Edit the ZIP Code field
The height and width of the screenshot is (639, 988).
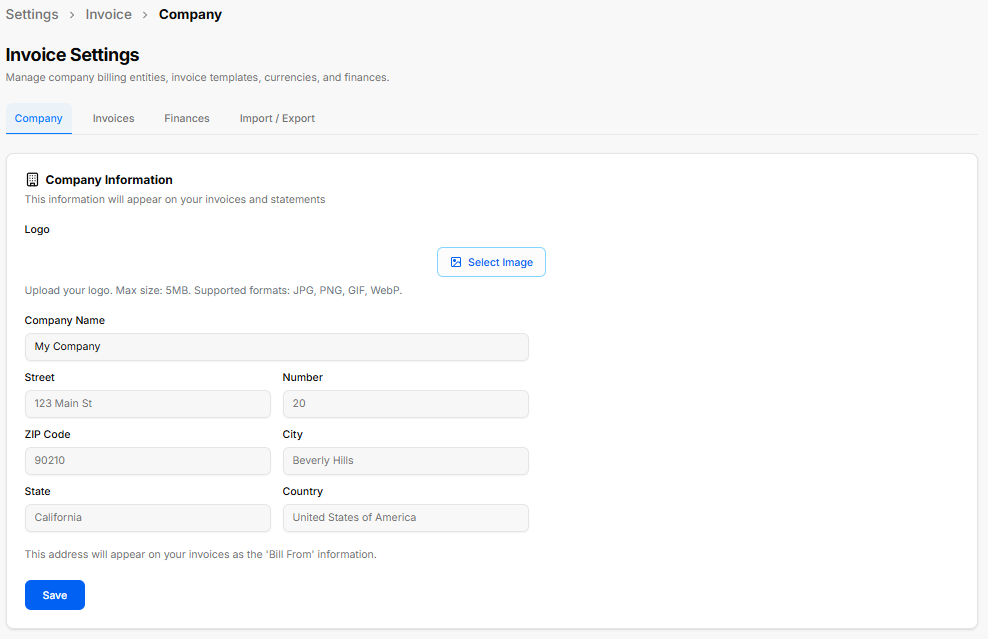point(148,461)
